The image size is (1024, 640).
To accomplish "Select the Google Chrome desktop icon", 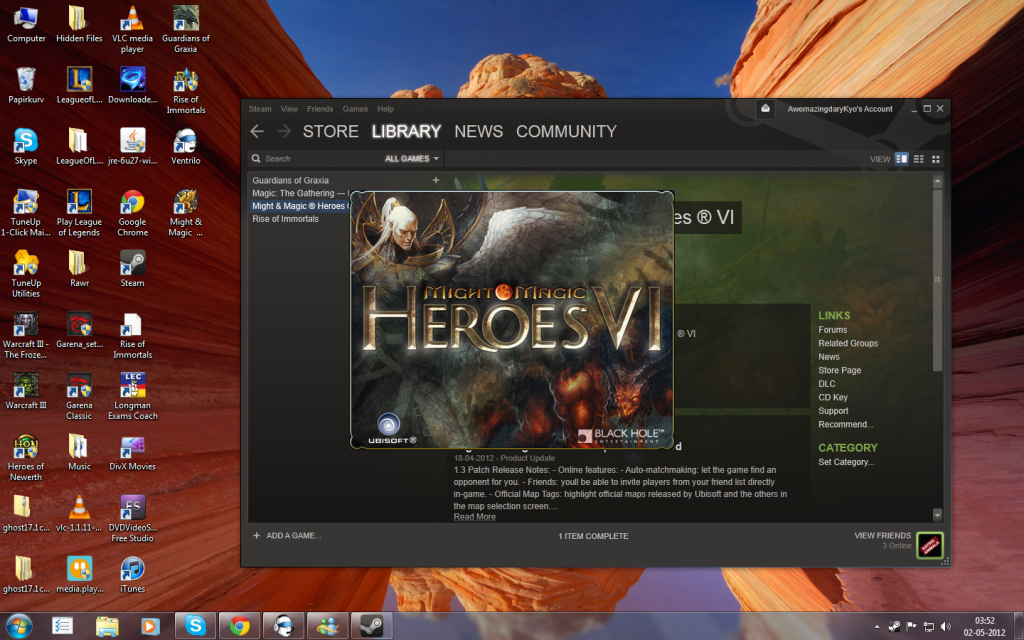I will coord(133,214).
